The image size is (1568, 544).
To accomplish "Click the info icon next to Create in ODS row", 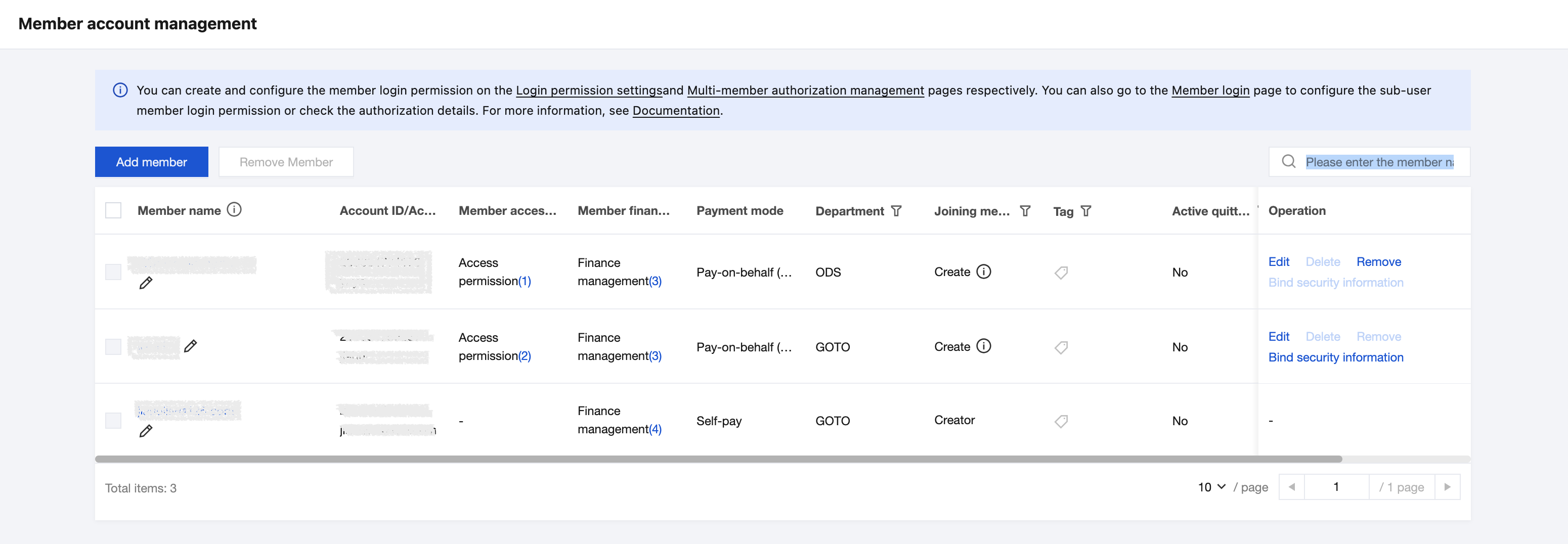I will [984, 272].
